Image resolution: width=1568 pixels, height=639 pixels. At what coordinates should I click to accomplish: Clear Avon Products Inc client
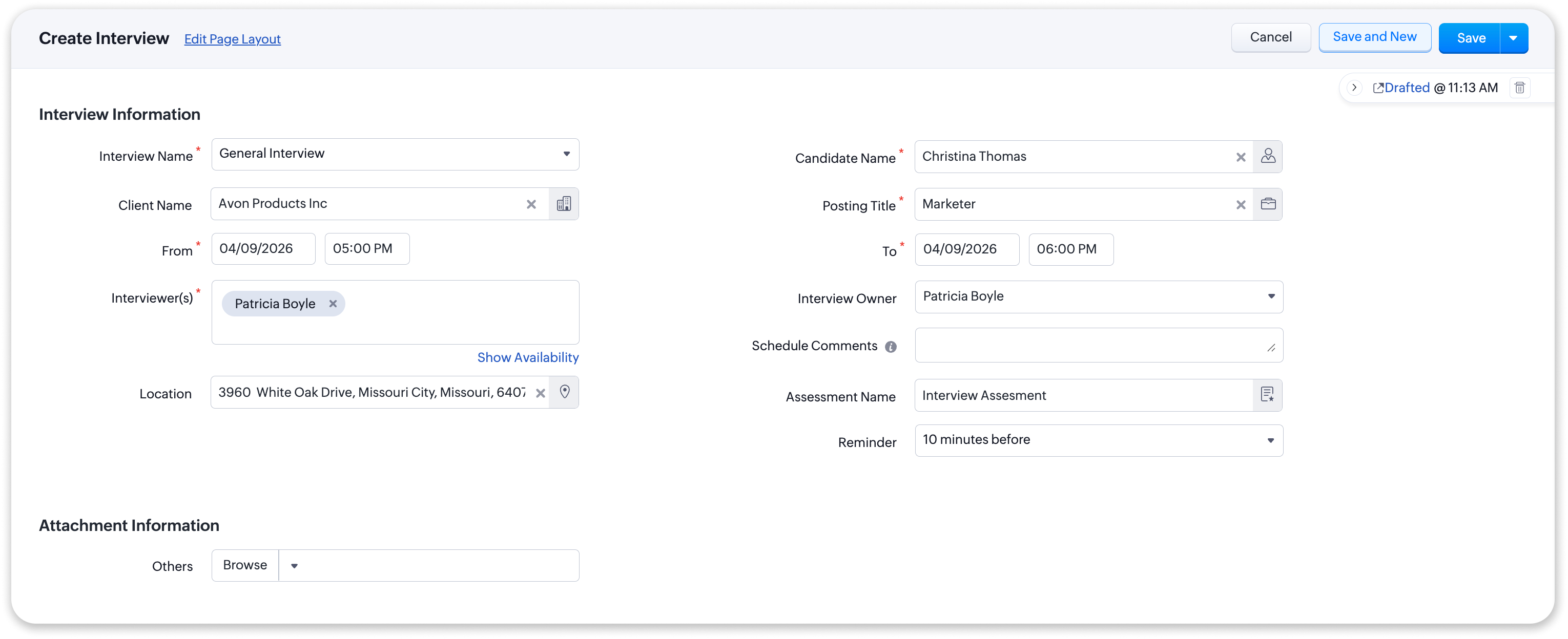(531, 205)
